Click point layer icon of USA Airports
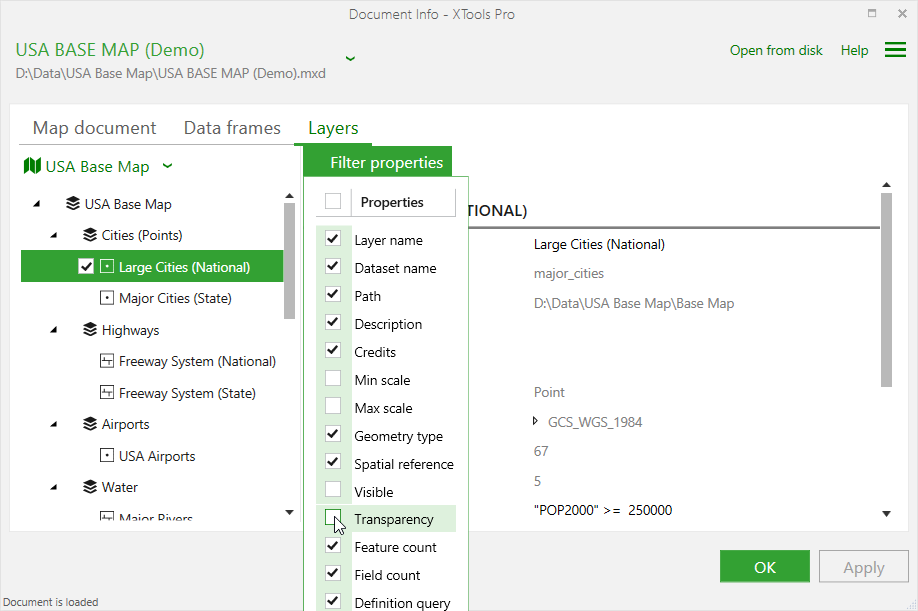Image resolution: width=918 pixels, height=611 pixels. coord(107,455)
